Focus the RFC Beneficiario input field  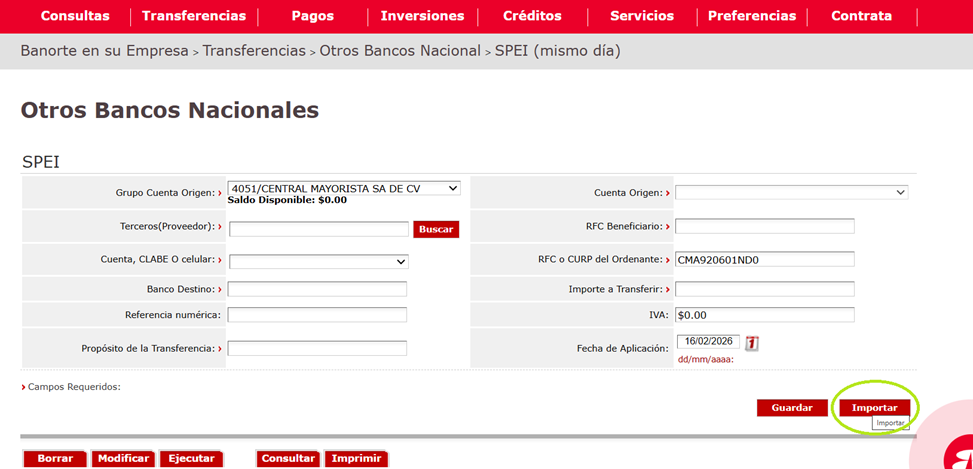click(764, 226)
